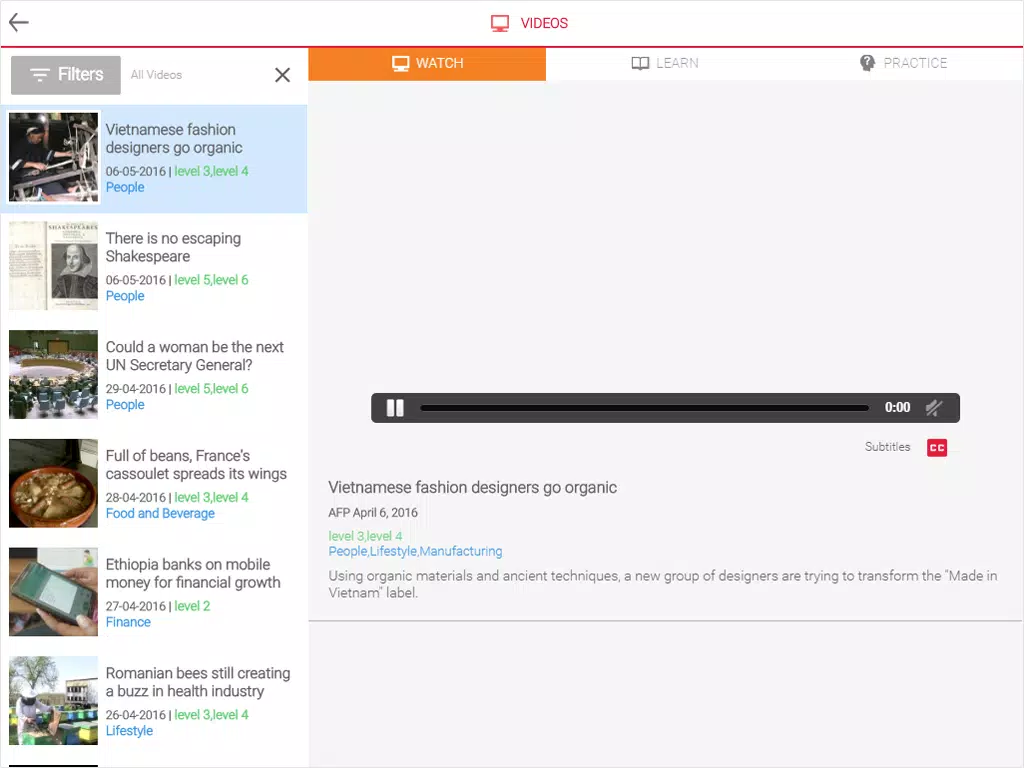The height and width of the screenshot is (768, 1024).
Task: Click the Videos monitor icon in header
Action: pyautogui.click(x=500, y=24)
